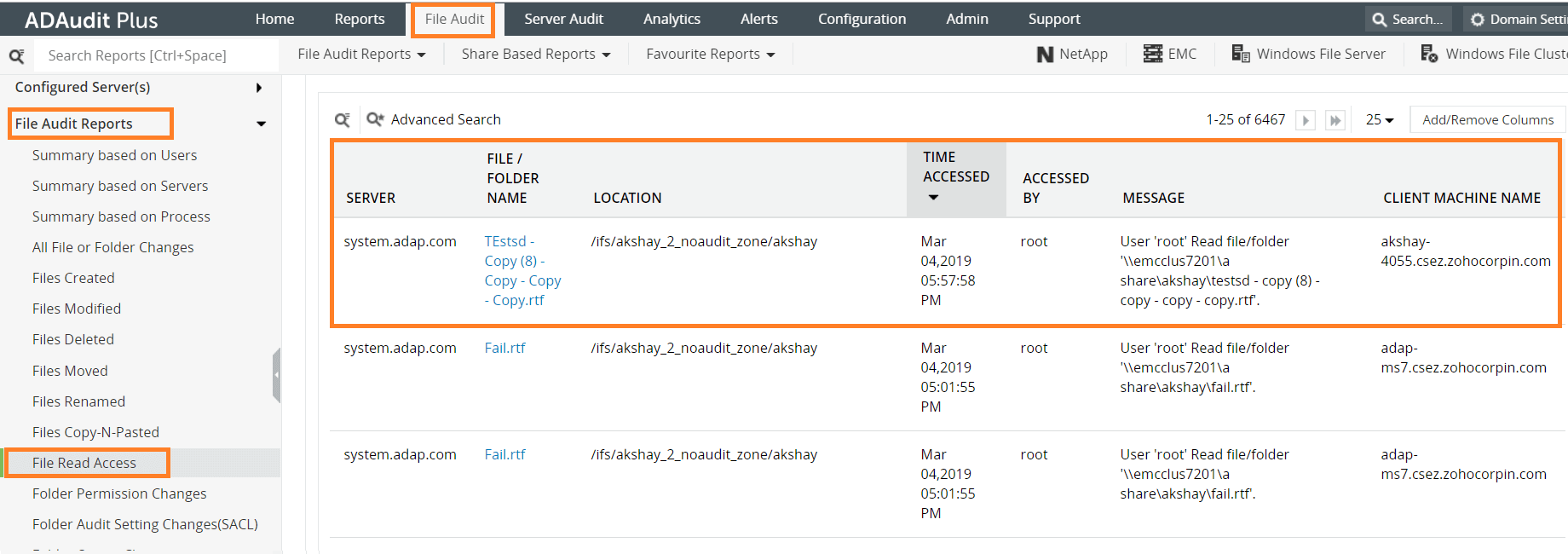Open the Analytics tab
Viewport: 1568px width, 554px height.
672,19
